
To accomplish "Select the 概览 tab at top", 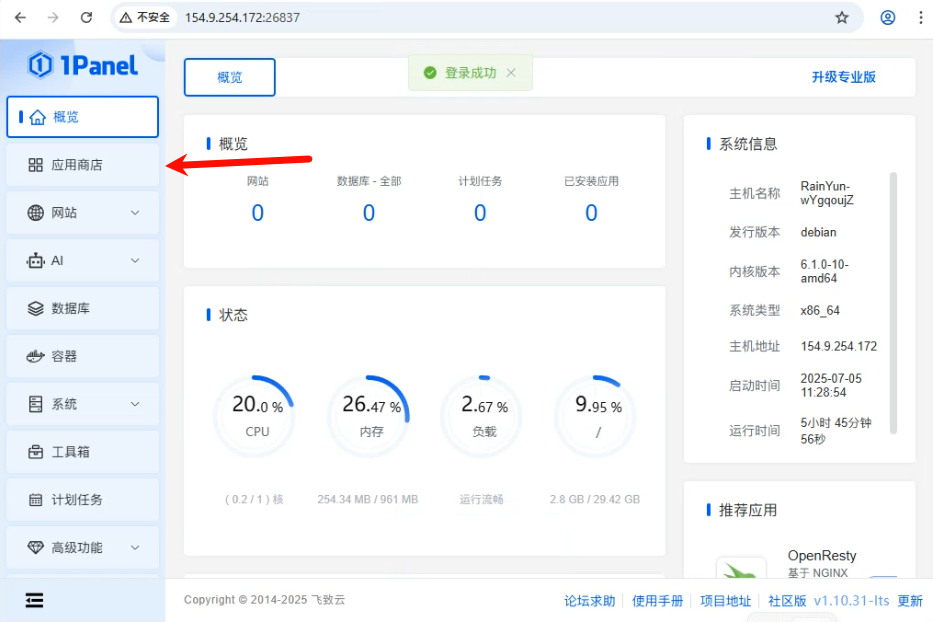I will coord(230,77).
